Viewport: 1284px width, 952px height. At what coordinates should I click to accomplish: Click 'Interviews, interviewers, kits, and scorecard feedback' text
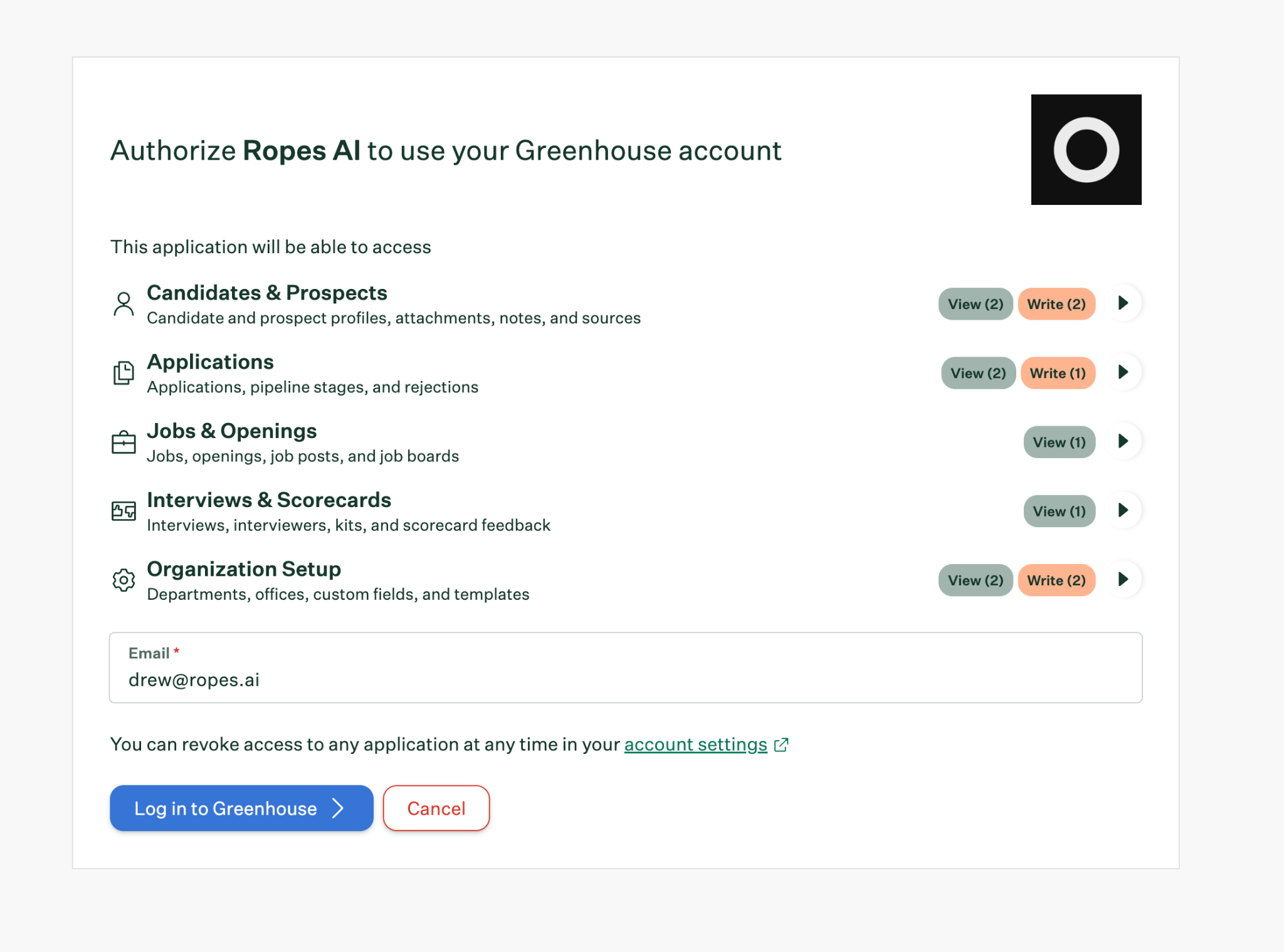(x=349, y=525)
